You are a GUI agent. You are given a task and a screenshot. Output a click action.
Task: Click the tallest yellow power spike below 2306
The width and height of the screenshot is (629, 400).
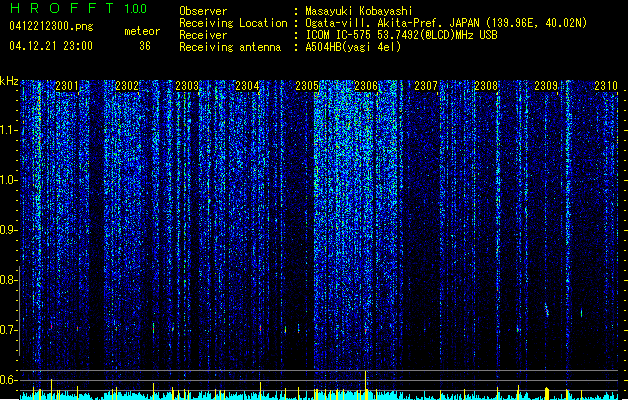coord(365,384)
